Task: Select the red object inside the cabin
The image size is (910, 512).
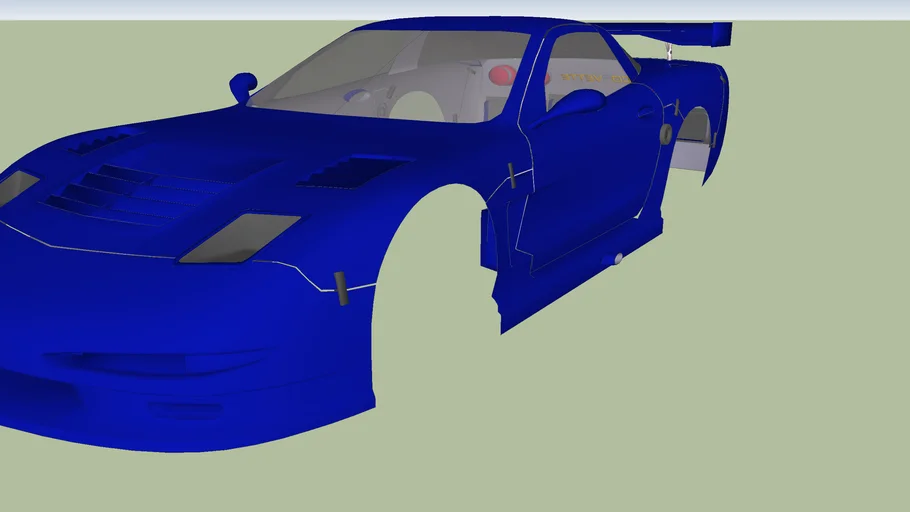Action: (502, 75)
